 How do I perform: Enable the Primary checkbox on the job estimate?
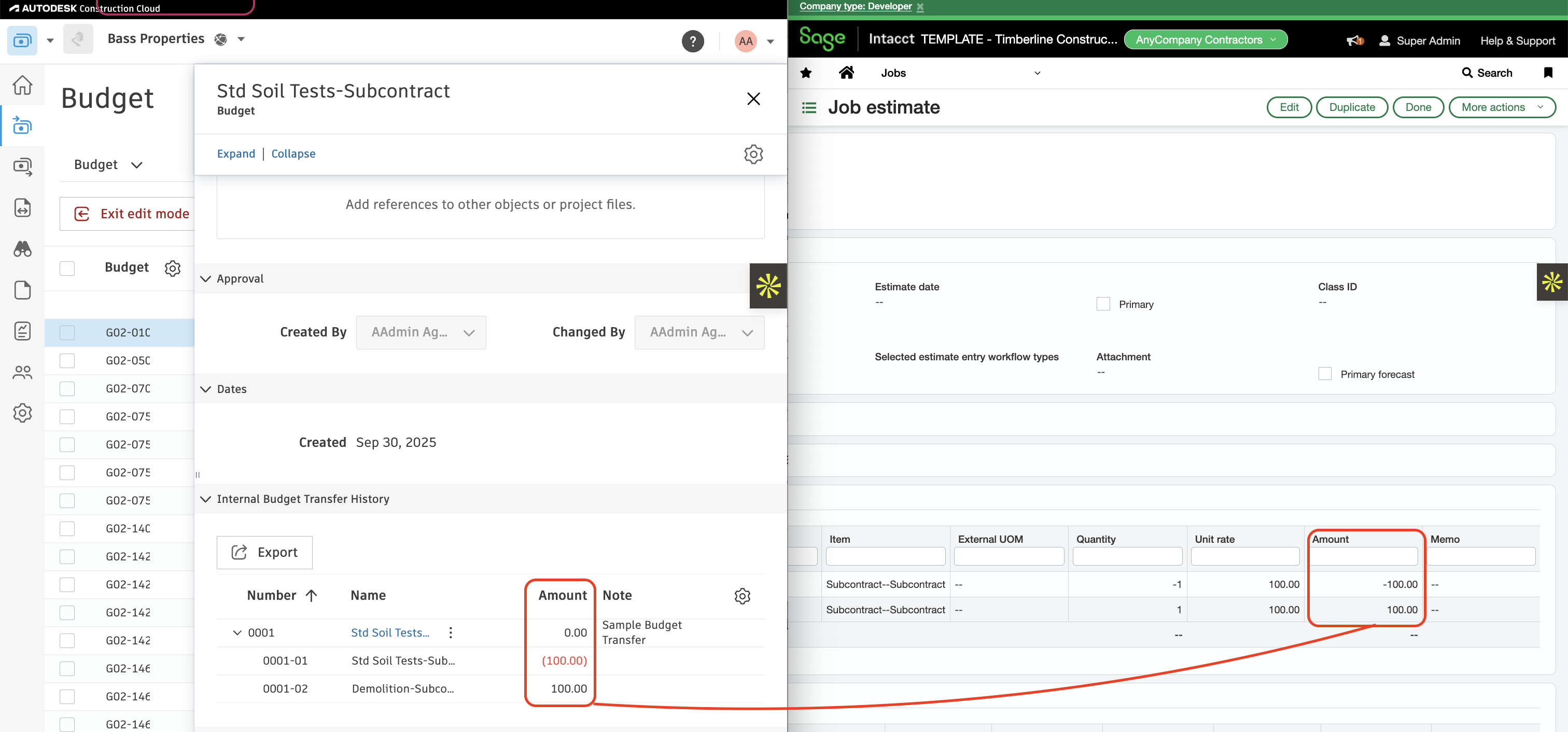1103,304
